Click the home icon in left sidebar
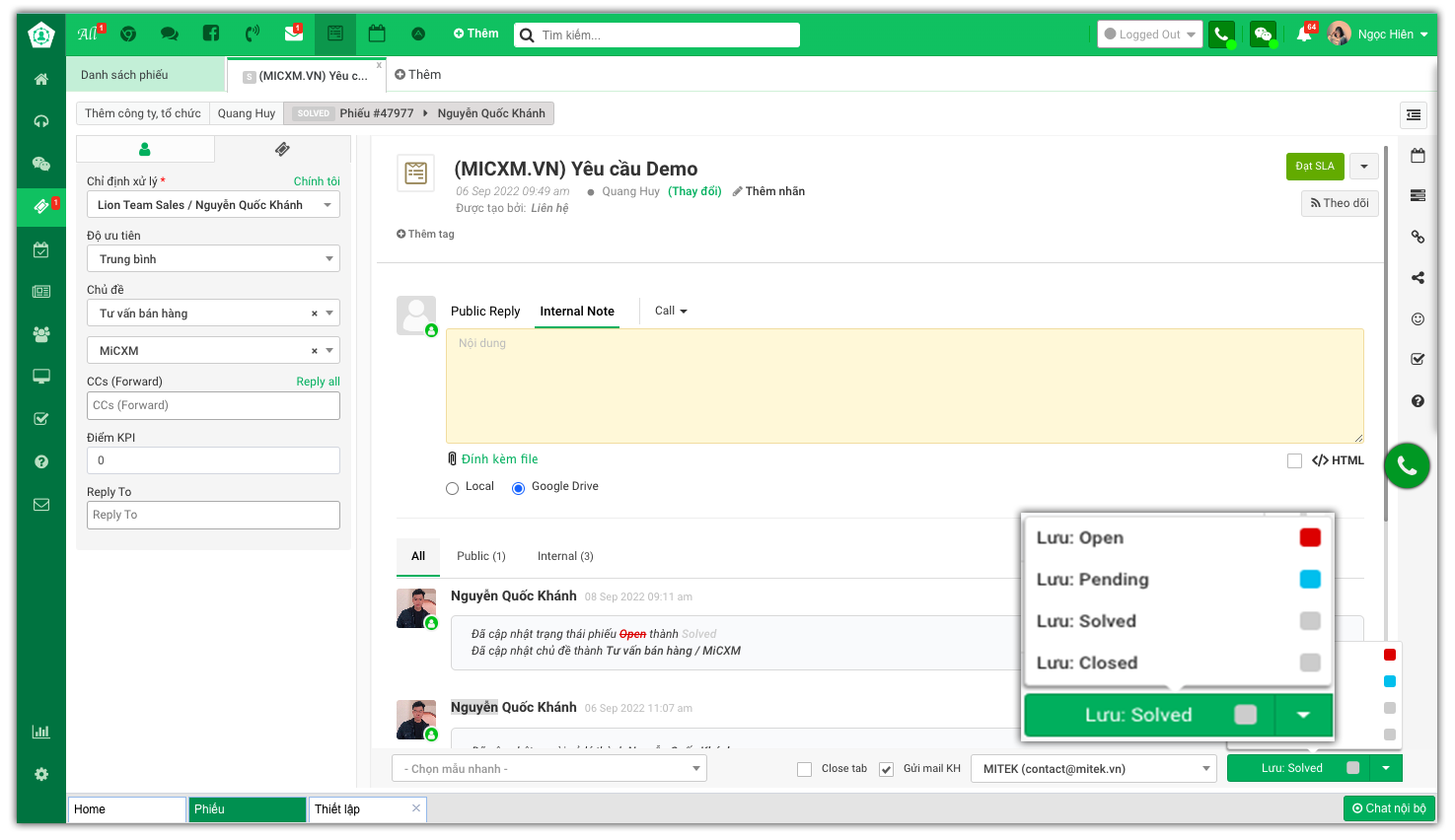Screen dimensions: 1455x840 click(x=41, y=79)
